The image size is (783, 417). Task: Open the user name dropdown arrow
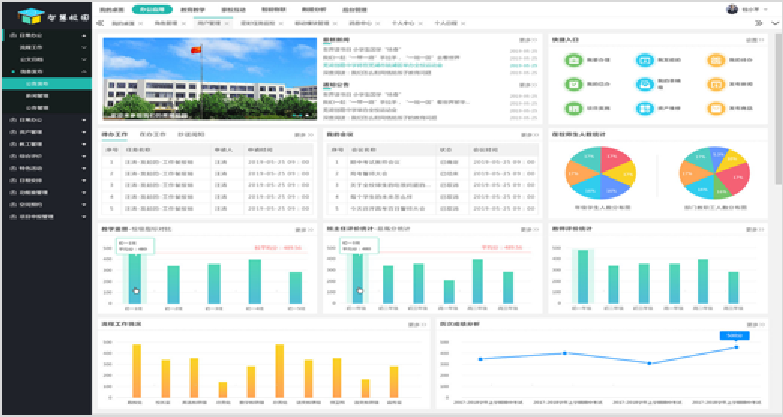tap(768, 8)
